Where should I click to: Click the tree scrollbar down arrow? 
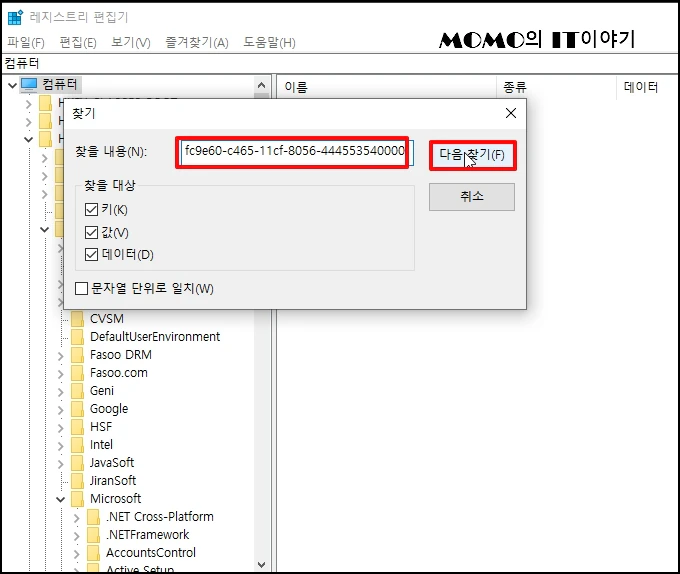pos(262,564)
